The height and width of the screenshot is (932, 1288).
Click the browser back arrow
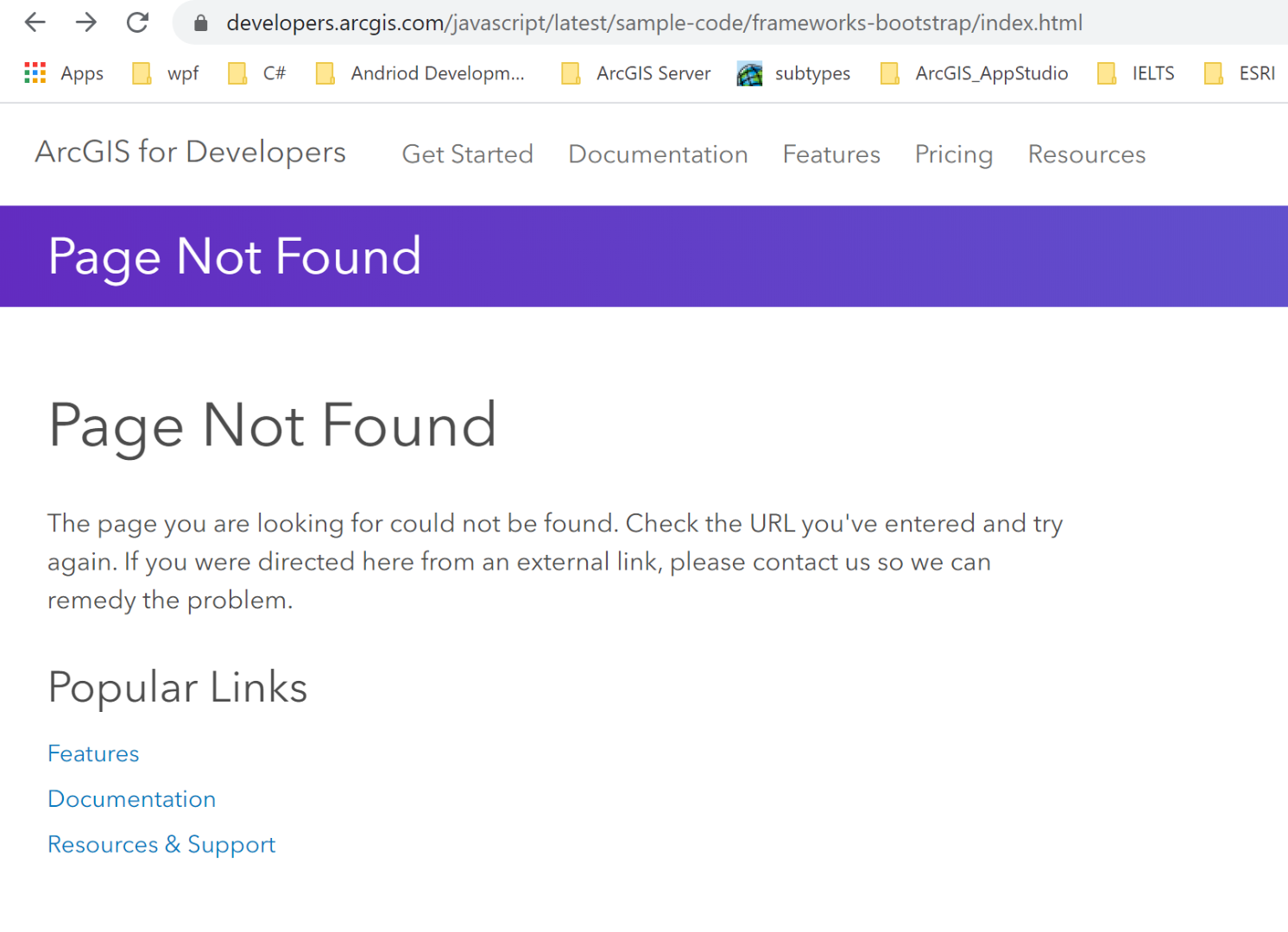click(x=35, y=22)
